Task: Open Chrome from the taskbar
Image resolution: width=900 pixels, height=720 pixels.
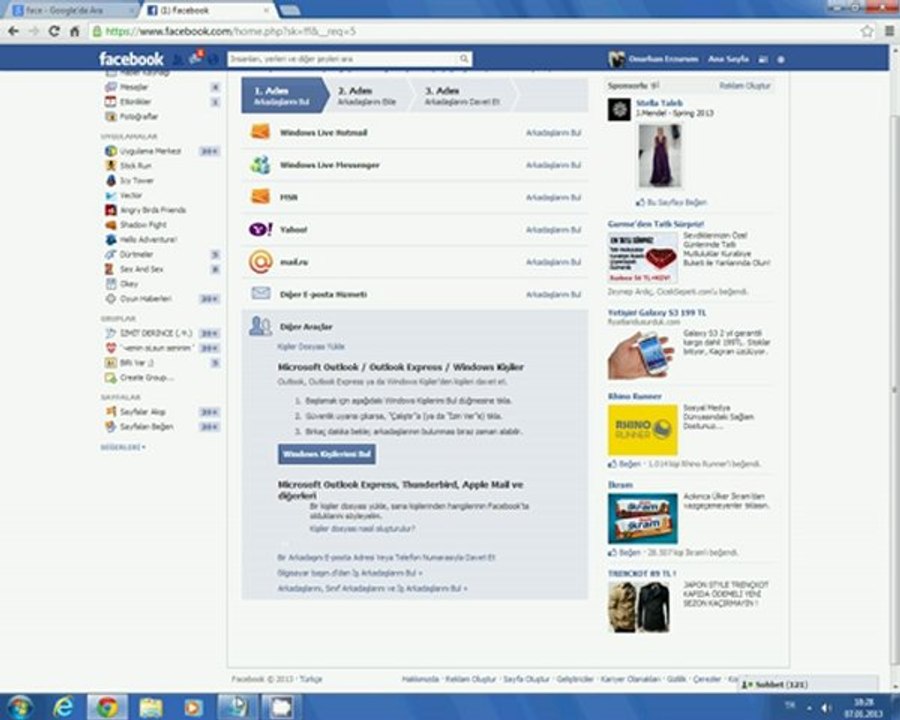Action: pos(107,707)
